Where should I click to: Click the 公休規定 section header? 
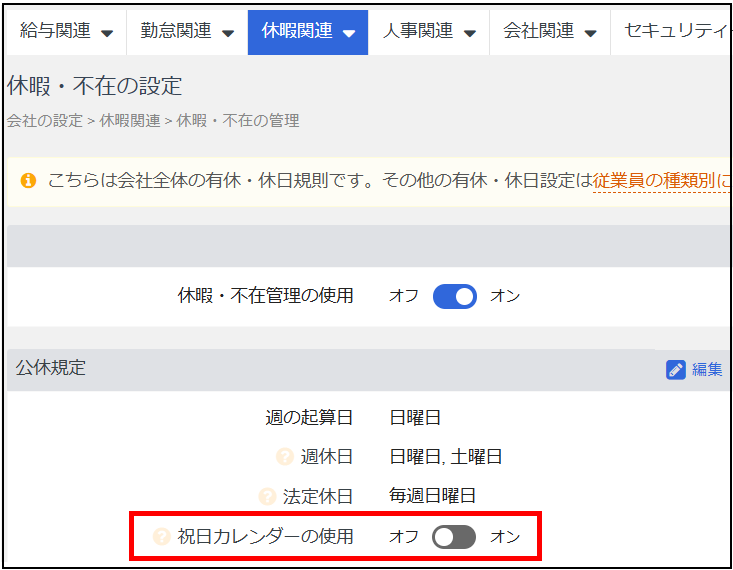click(51, 368)
